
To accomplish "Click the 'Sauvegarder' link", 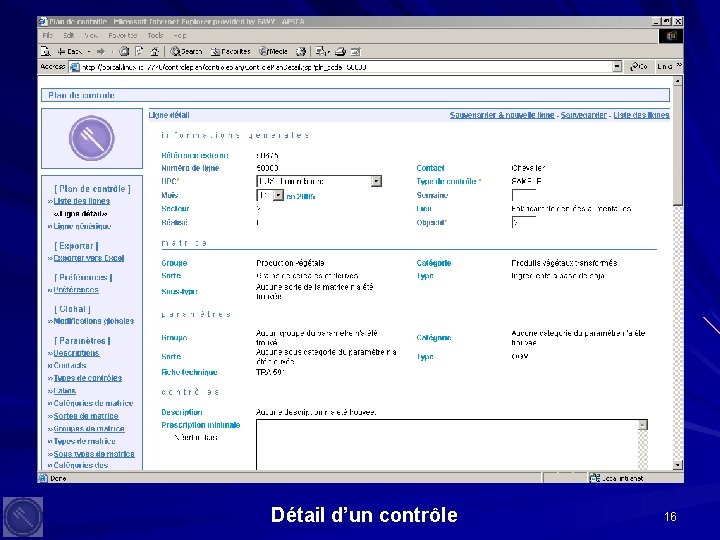I will tap(584, 115).
